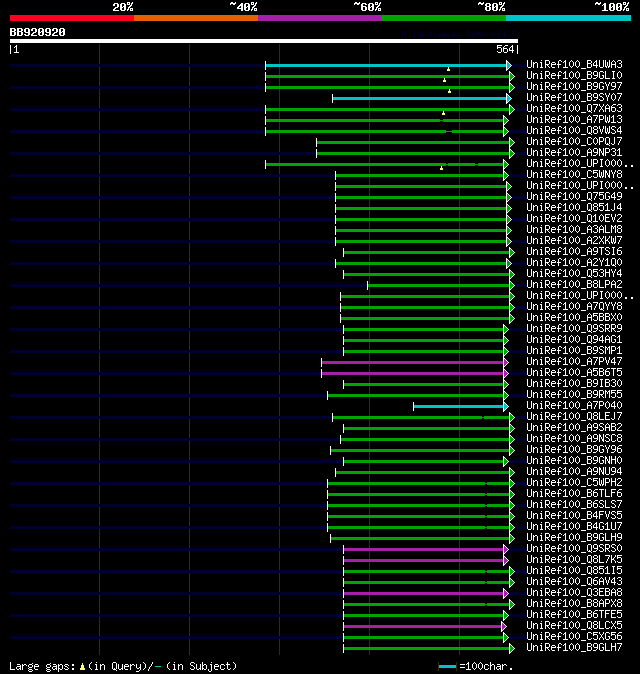Select the UniRef100_C0PQJ7 label
Image resolution: width=640 pixels, height=674 pixels.
pos(574,141)
